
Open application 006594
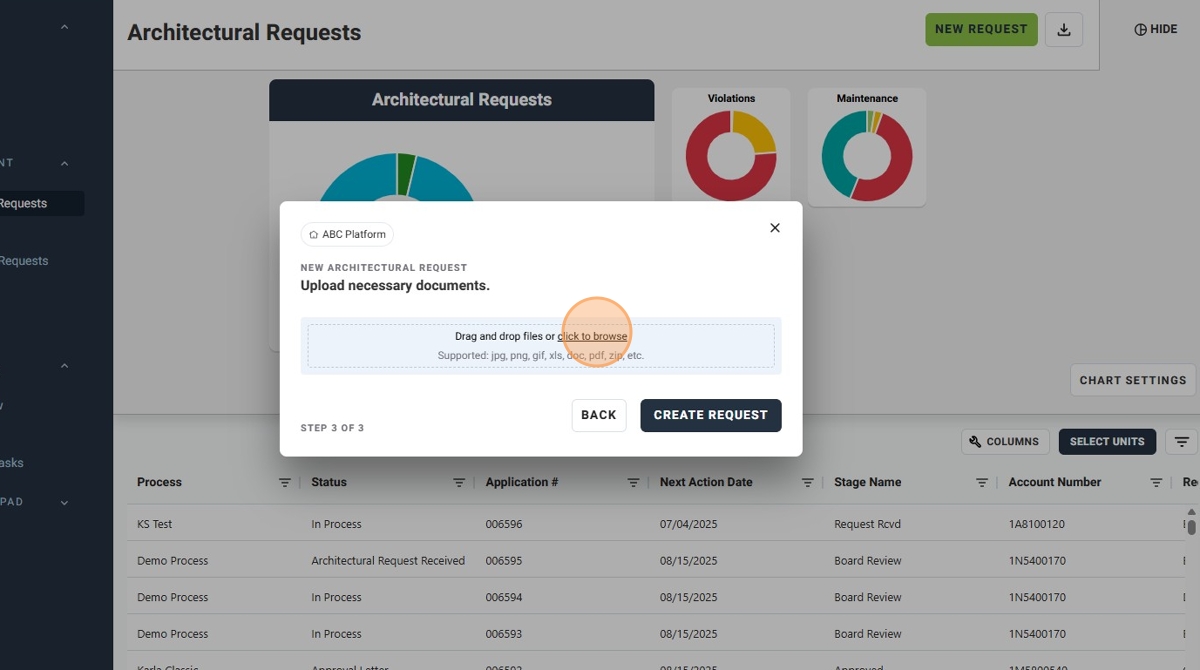coord(504,597)
